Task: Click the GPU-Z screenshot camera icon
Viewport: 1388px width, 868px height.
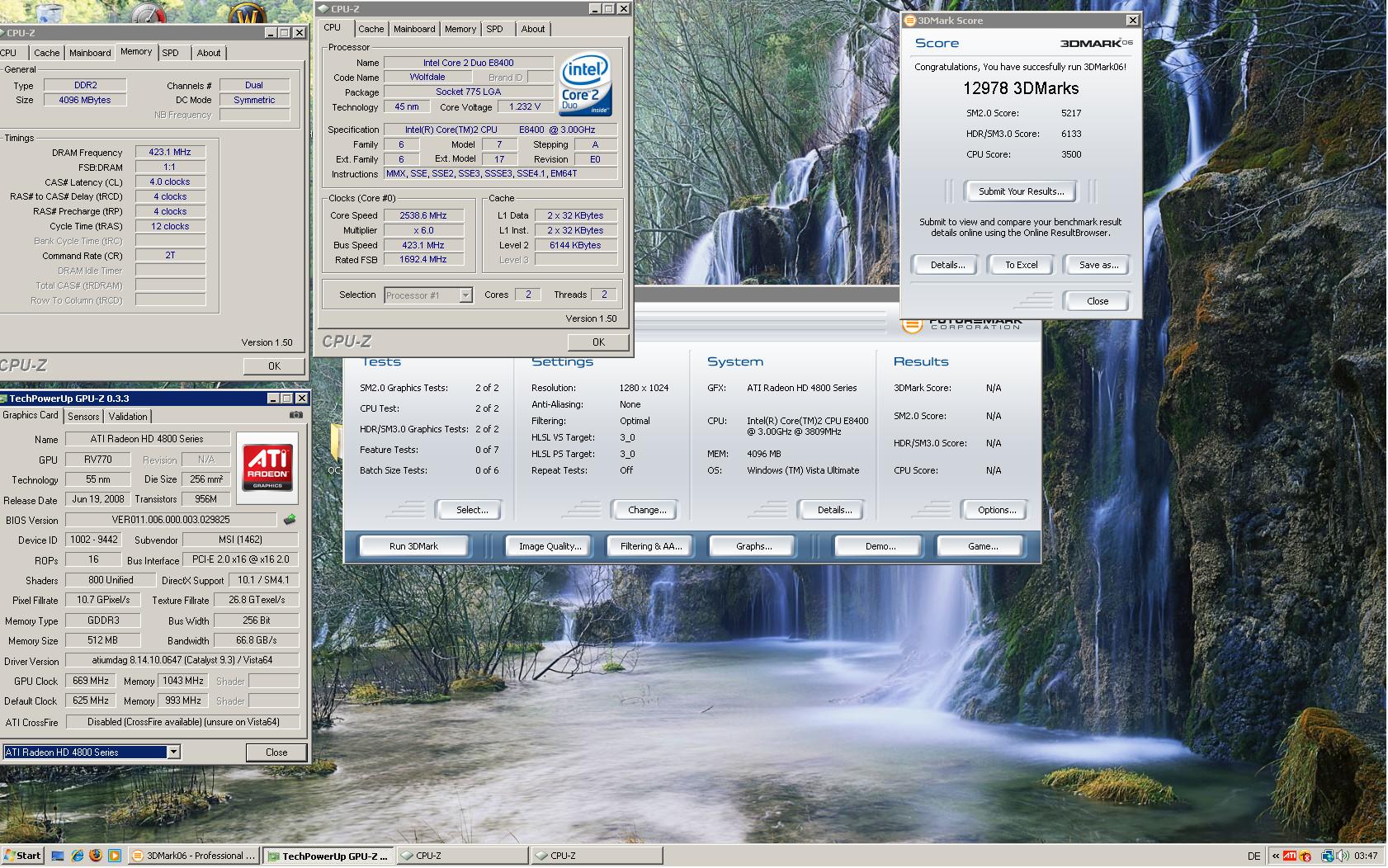Action: coord(295,415)
